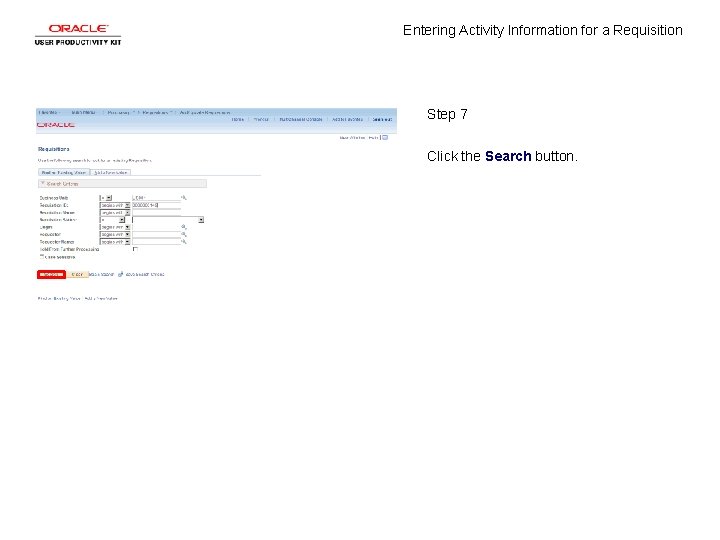This screenshot has height=540, width=720.
Task: Click the Requisition ID input field
Action: [156, 205]
